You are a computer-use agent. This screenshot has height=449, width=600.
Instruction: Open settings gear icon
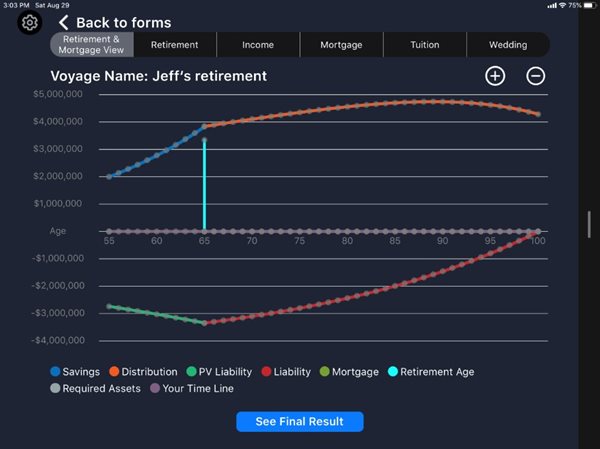tap(30, 22)
